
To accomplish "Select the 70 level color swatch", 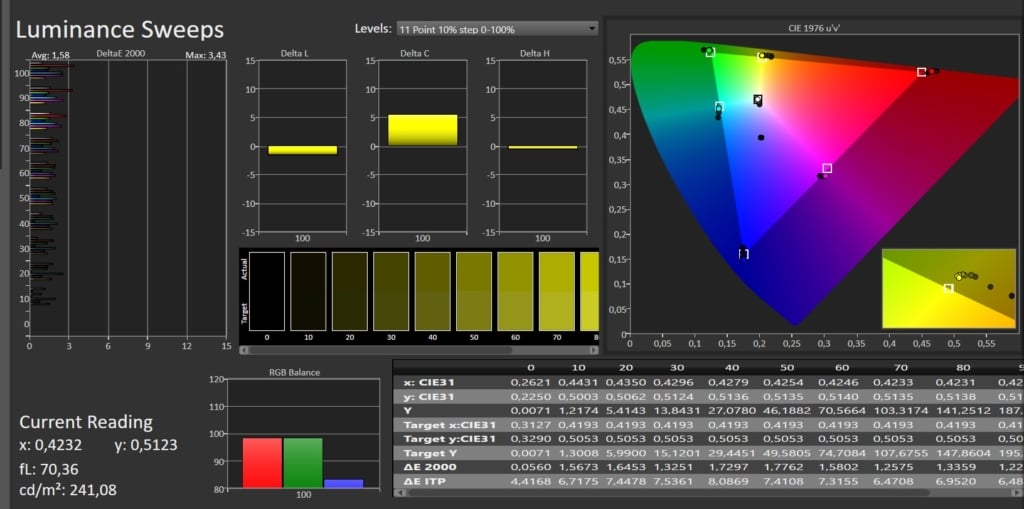I will (557, 291).
